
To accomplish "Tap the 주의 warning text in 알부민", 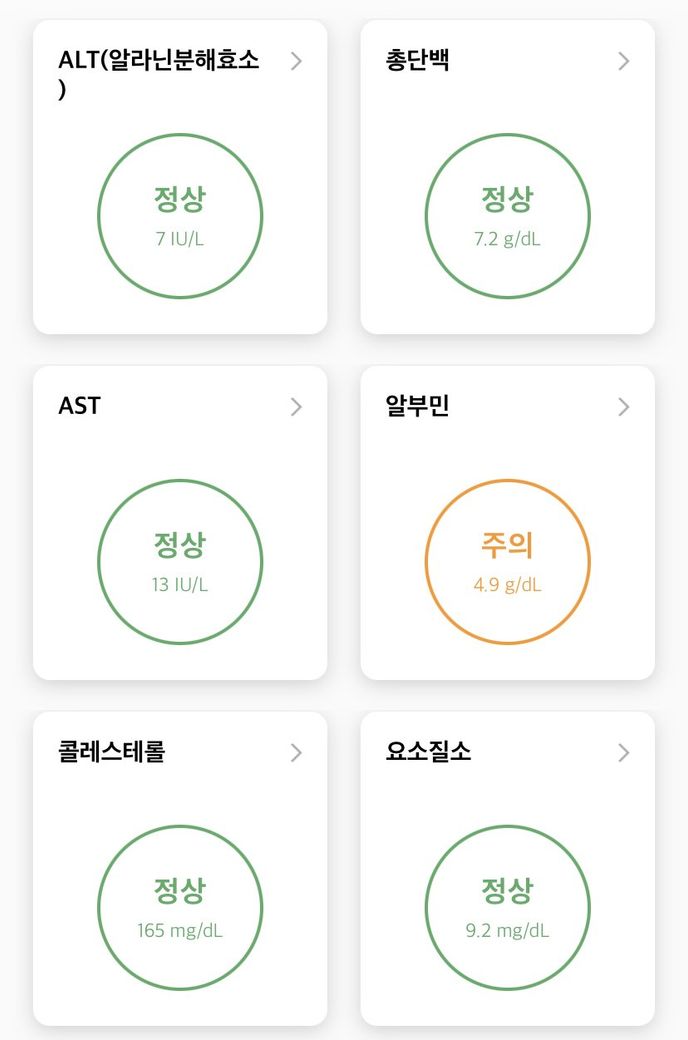I will [x=507, y=545].
